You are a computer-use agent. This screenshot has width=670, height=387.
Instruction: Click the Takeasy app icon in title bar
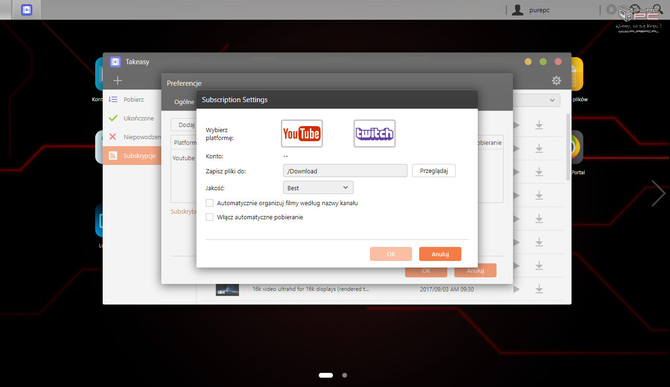115,62
